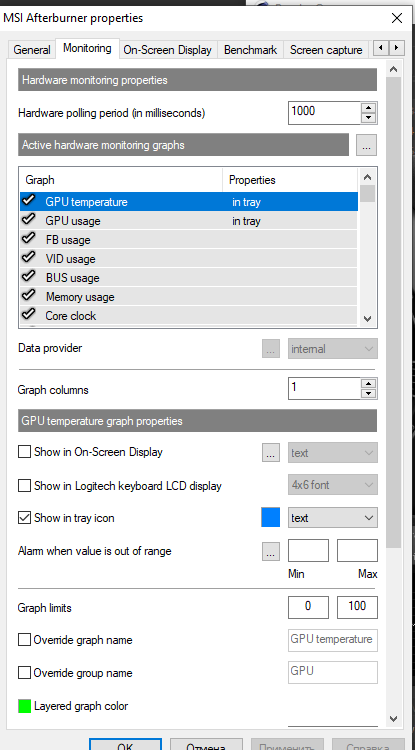
Task: Select the VID usage row
Action: coord(189,259)
